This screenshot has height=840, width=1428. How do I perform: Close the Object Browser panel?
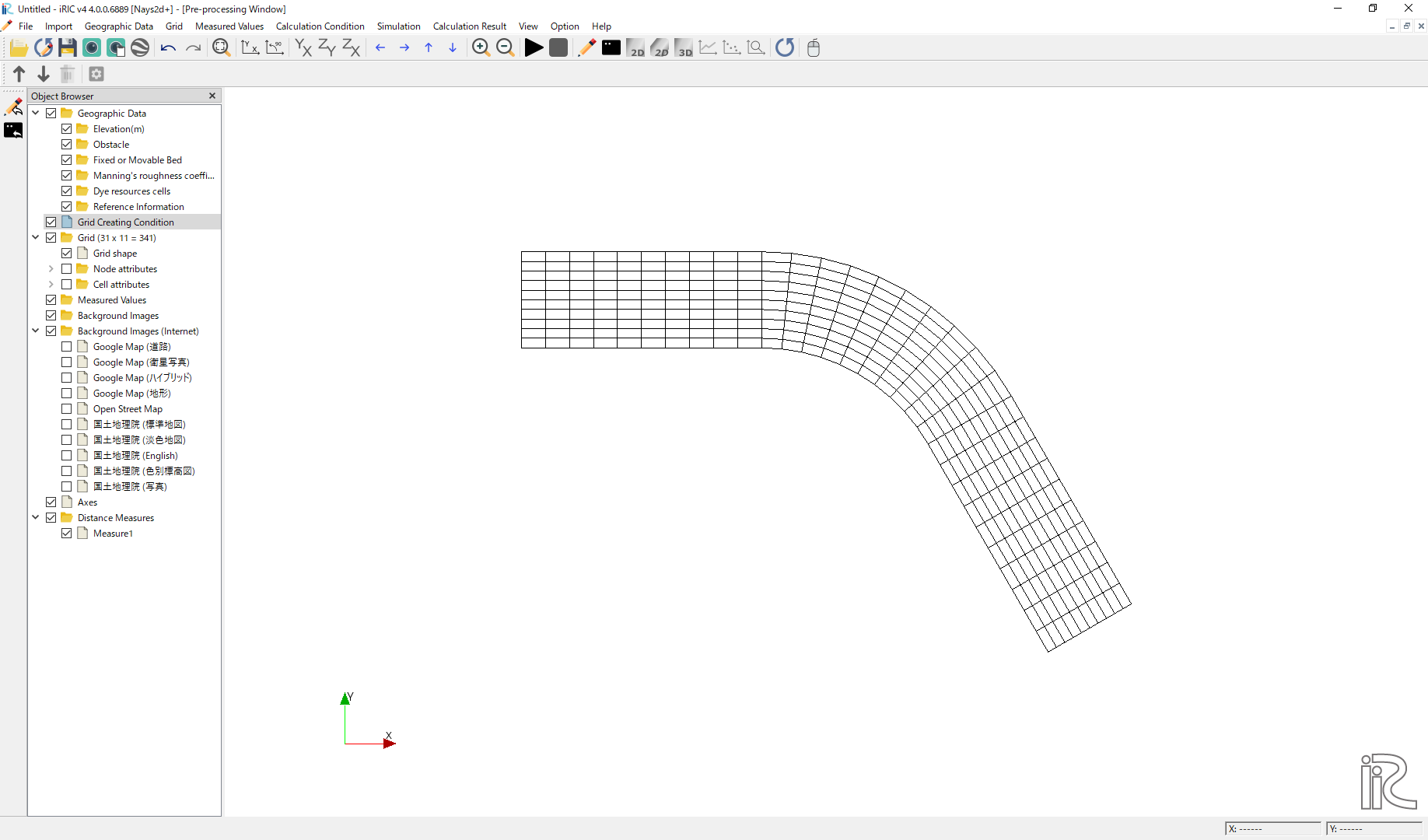[x=212, y=96]
